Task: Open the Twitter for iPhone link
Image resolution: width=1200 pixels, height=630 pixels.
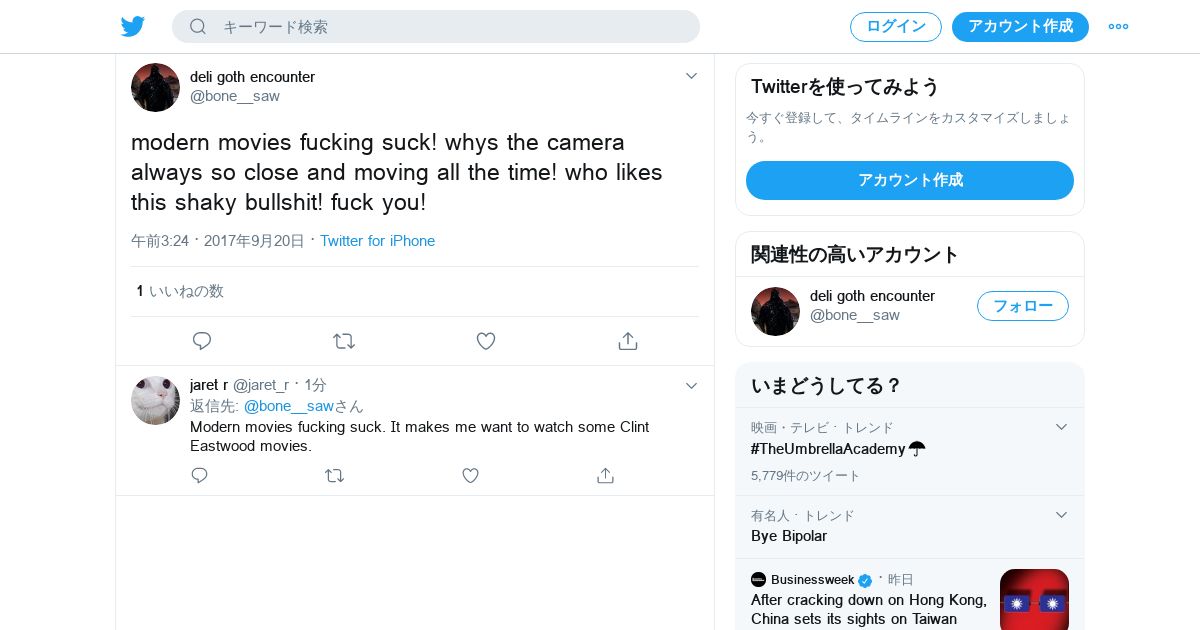Action: pyautogui.click(x=377, y=241)
